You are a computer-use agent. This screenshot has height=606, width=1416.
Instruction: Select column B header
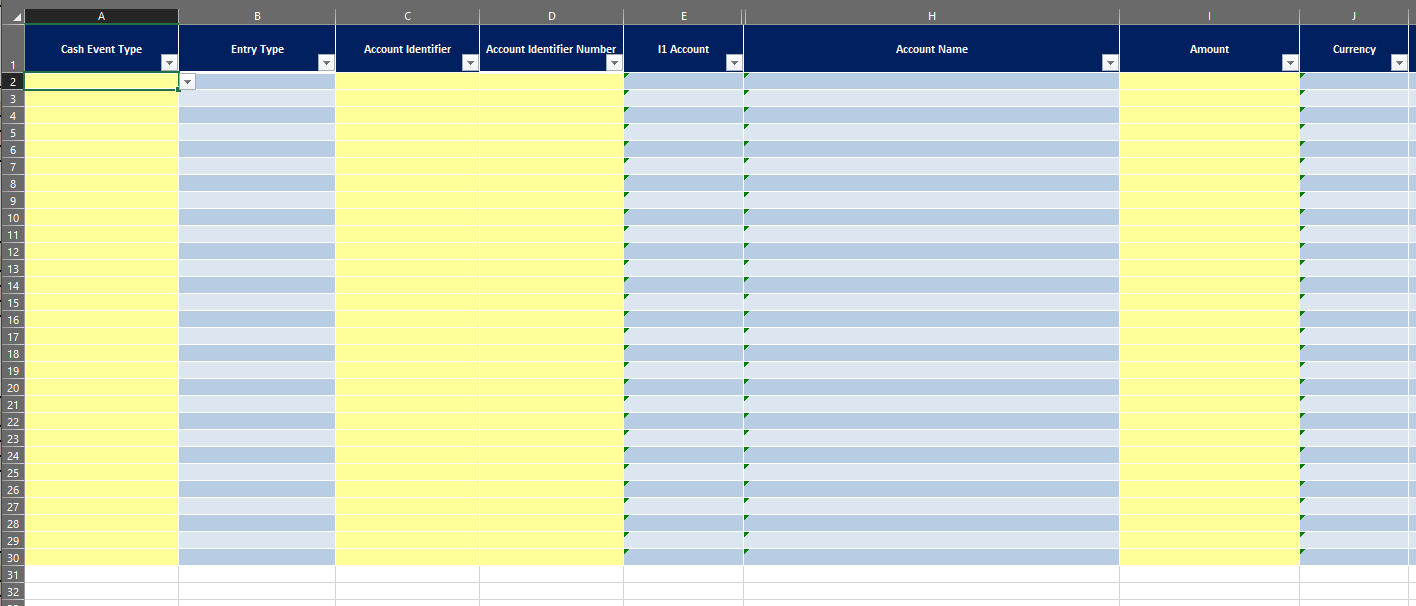(x=257, y=17)
